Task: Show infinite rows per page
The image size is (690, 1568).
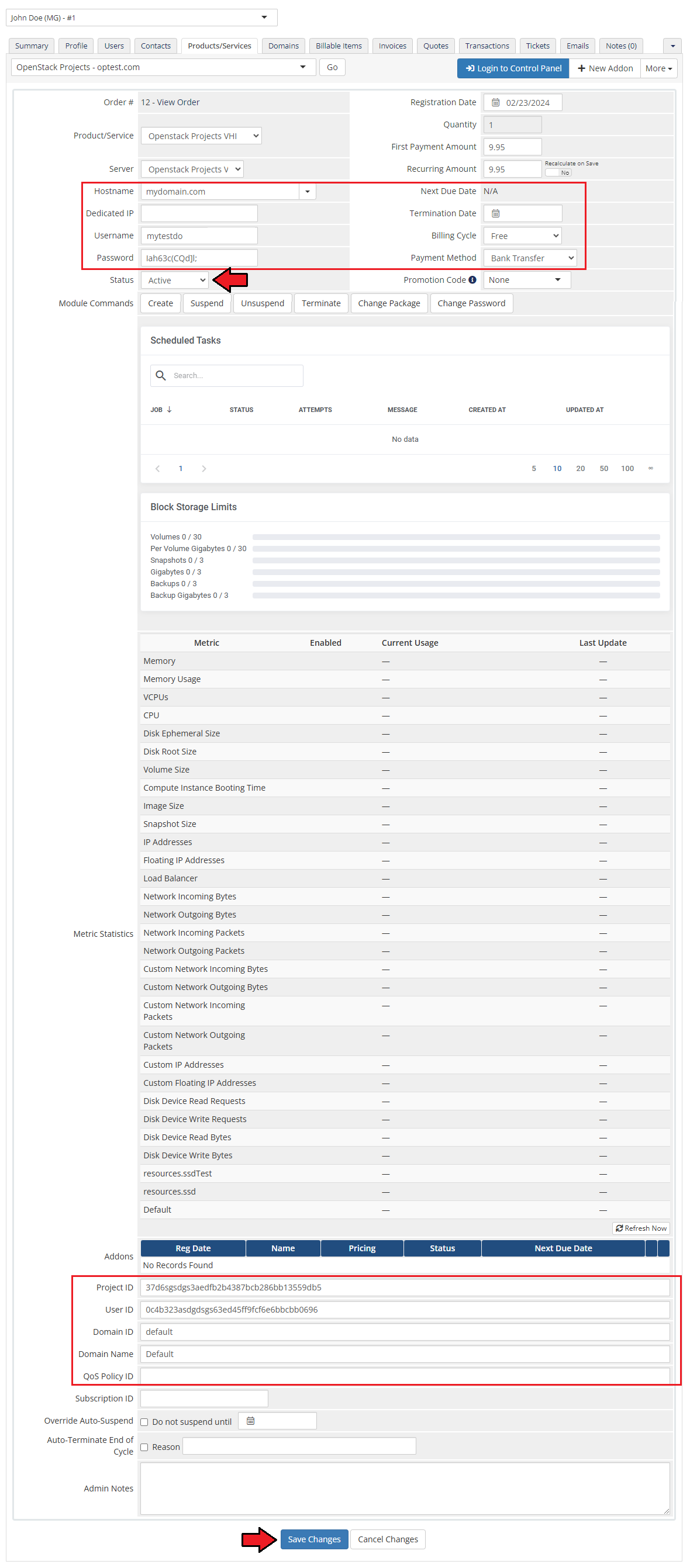Action: pos(650,468)
